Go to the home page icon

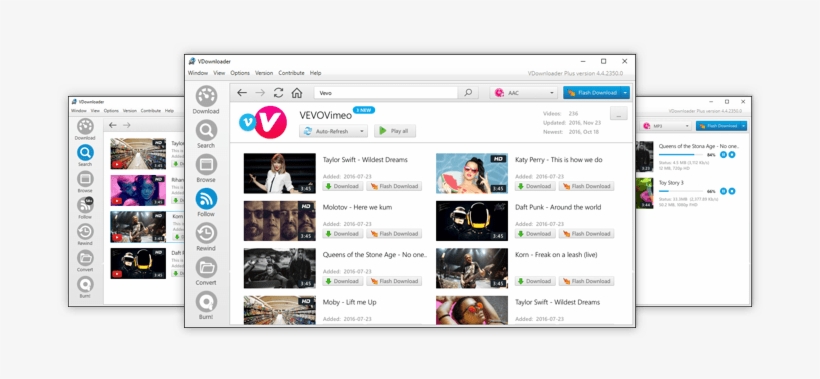pos(297,93)
